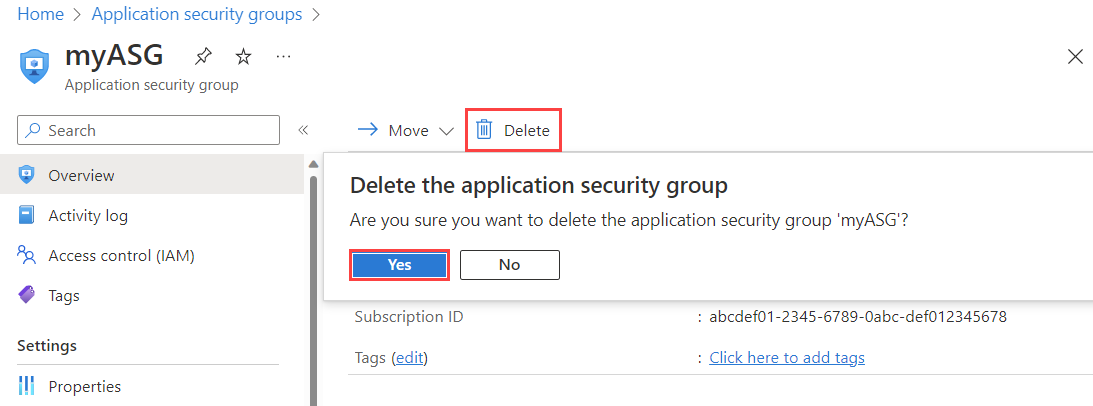This screenshot has height=406, width=1093.
Task: Click the Properties icon in sidebar
Action: point(28,386)
